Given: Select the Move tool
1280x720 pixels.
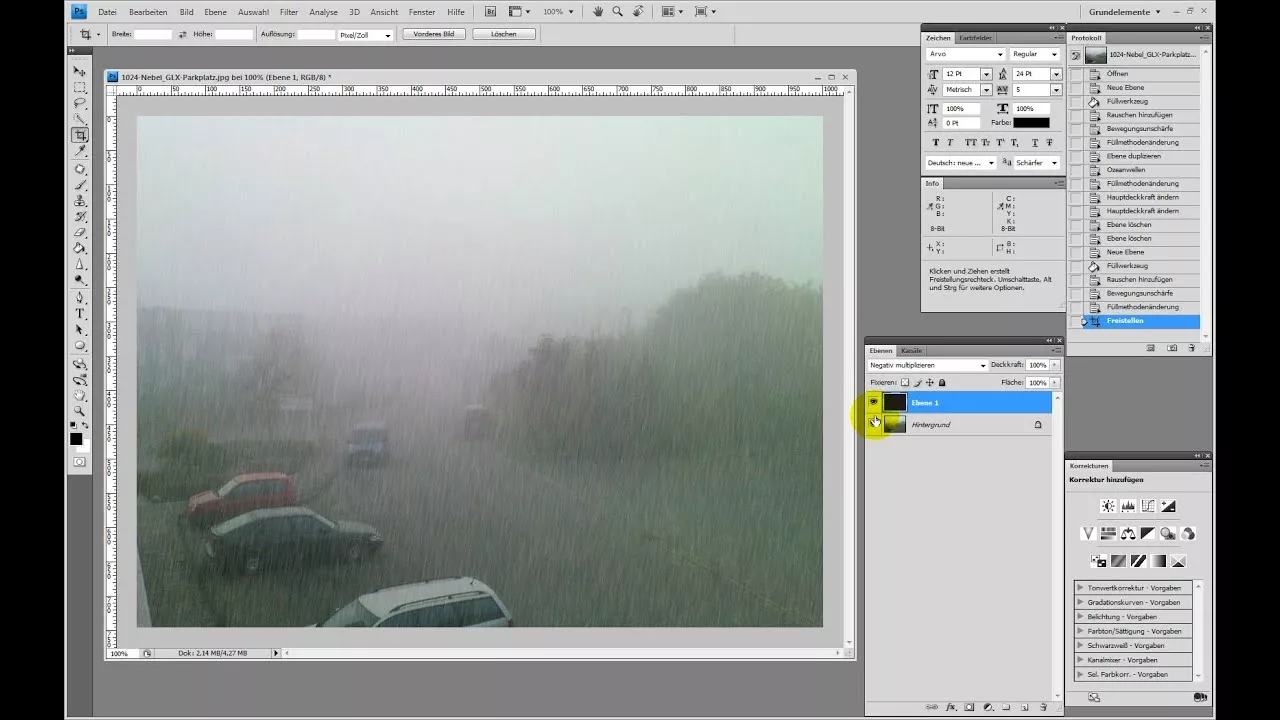Looking at the screenshot, I should (x=80, y=72).
